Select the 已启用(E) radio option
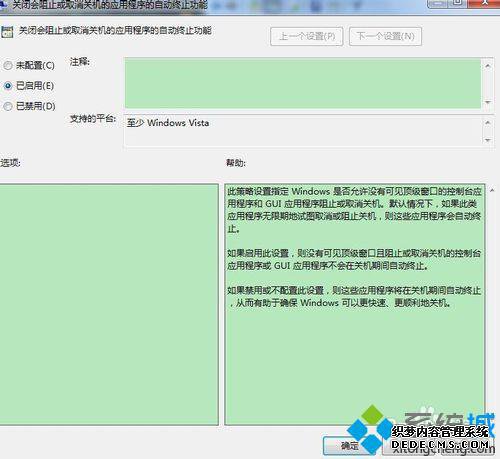The width and height of the screenshot is (500, 459). coord(8,86)
